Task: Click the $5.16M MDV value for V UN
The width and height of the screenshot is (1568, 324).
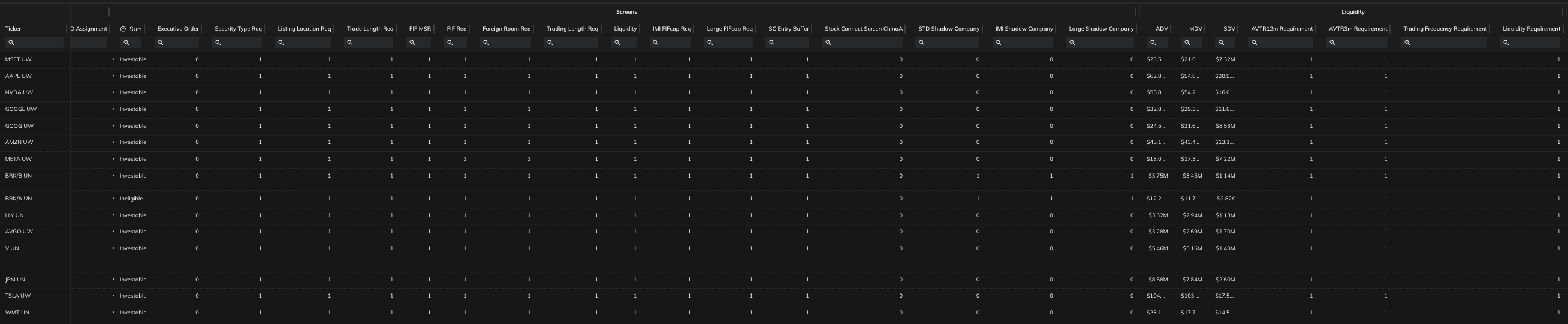Action: coord(1192,248)
